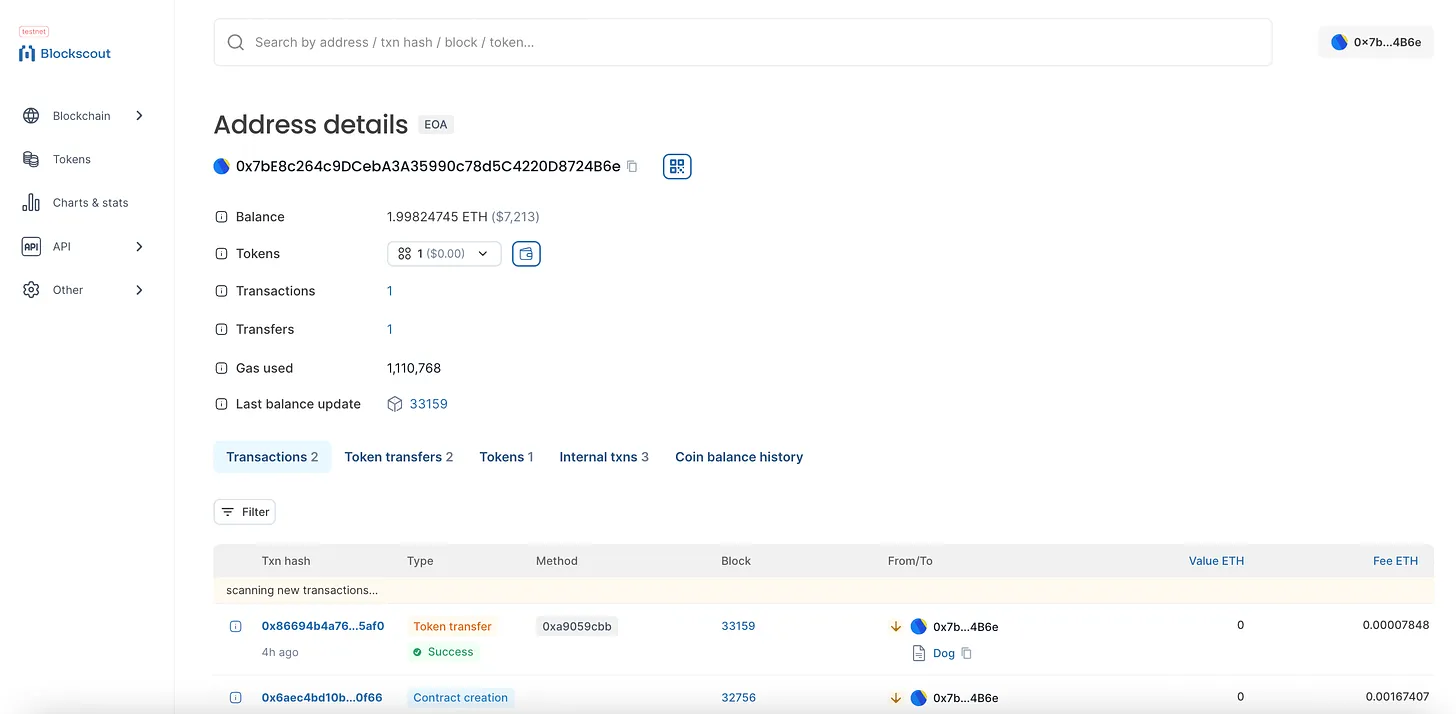
Task: Click the Last balance update info icon
Action: pos(221,404)
